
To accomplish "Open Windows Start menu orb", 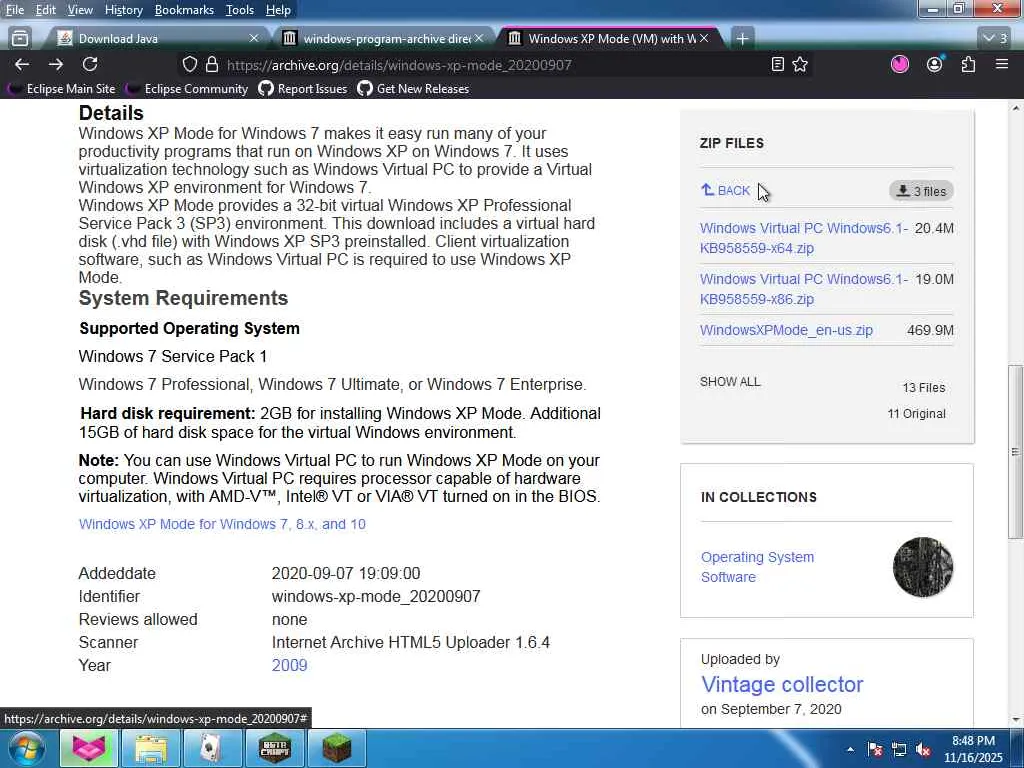I will [27, 748].
